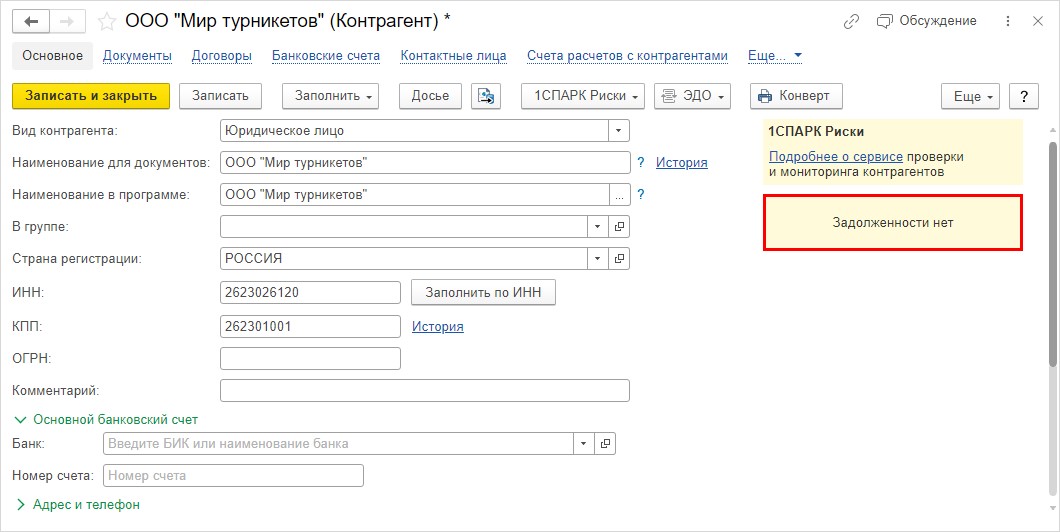Click the back navigation arrow
Image resolution: width=1060 pixels, height=532 pixels.
pos(30,22)
